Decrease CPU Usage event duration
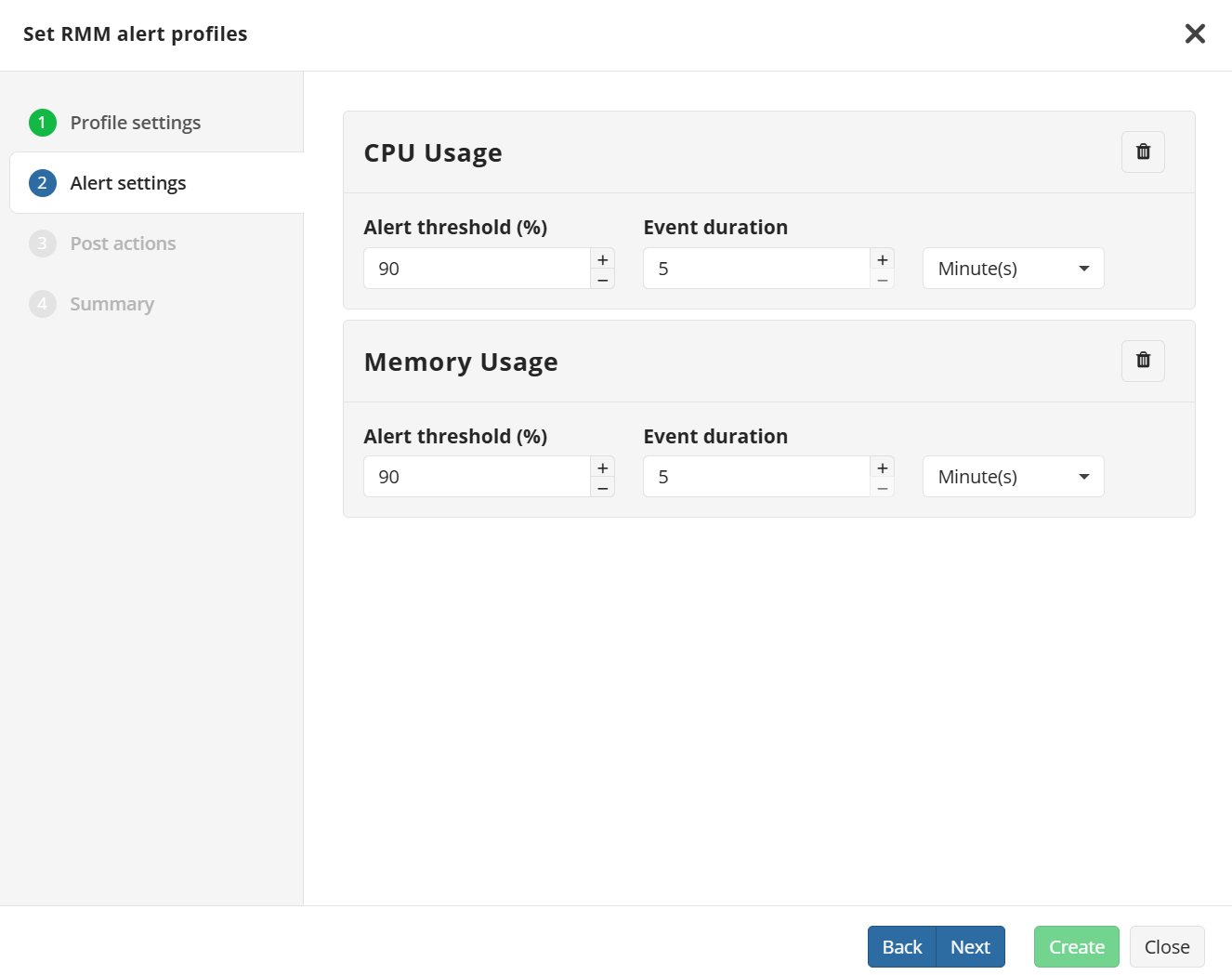 click(883, 280)
